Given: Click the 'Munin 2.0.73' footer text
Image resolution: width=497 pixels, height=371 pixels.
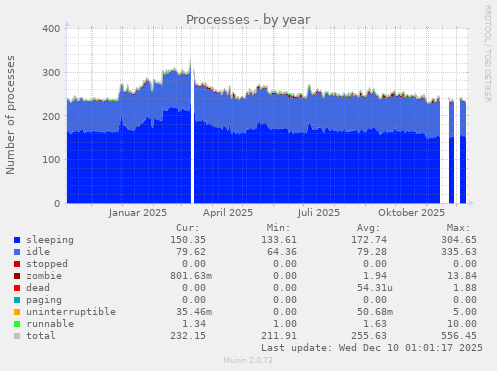Looking at the screenshot, I should tap(248, 360).
